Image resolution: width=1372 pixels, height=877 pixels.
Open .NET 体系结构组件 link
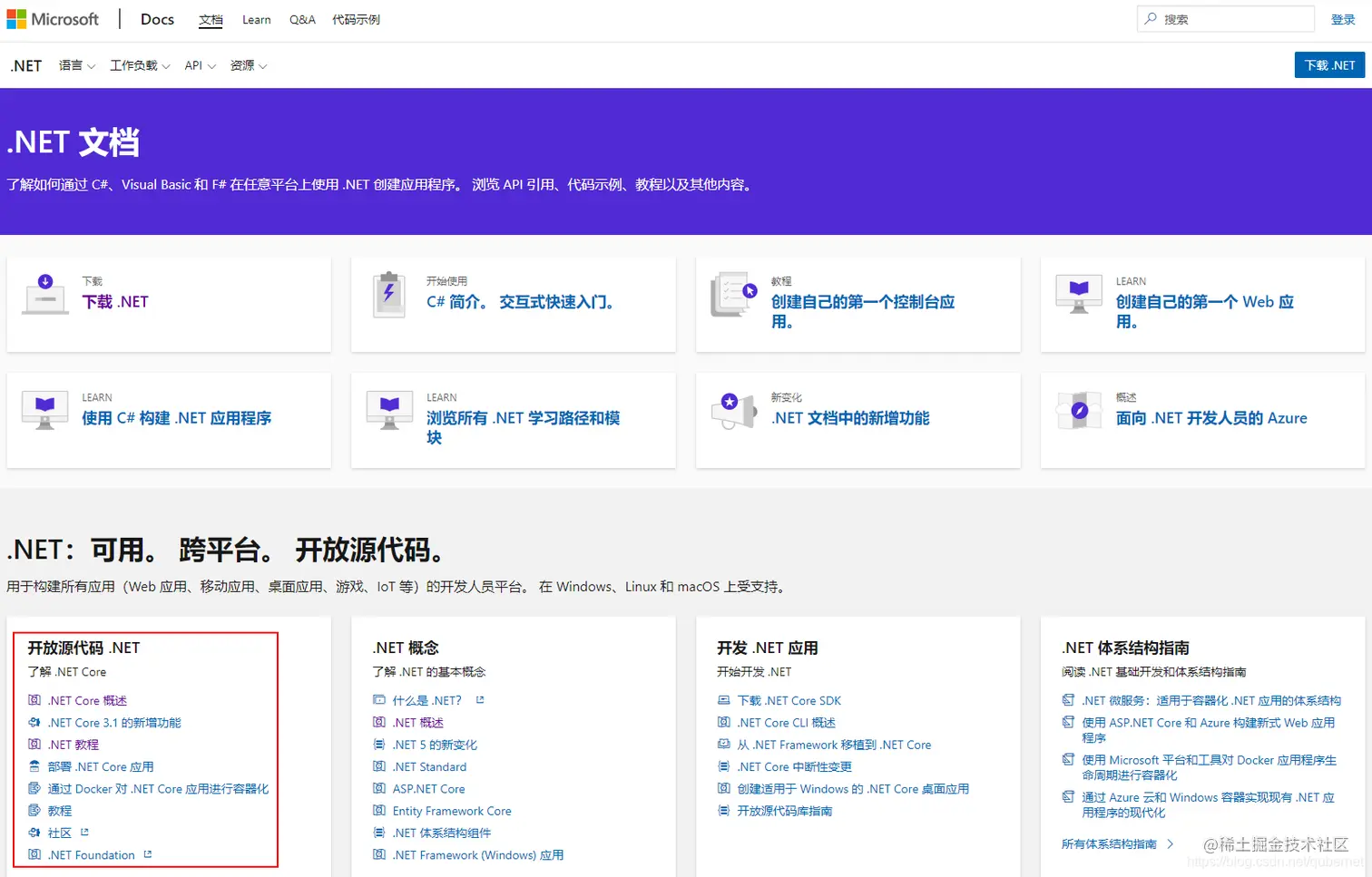pyautogui.click(x=442, y=833)
